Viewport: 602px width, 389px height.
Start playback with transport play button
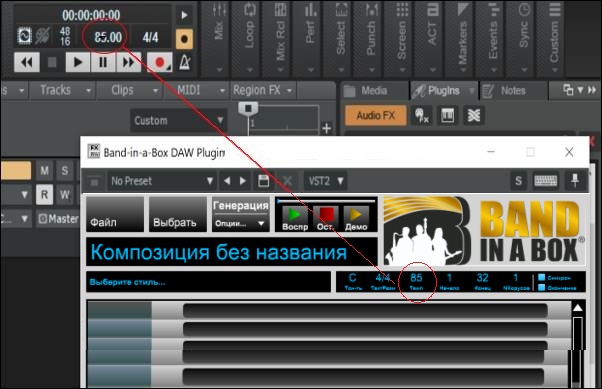pos(78,62)
